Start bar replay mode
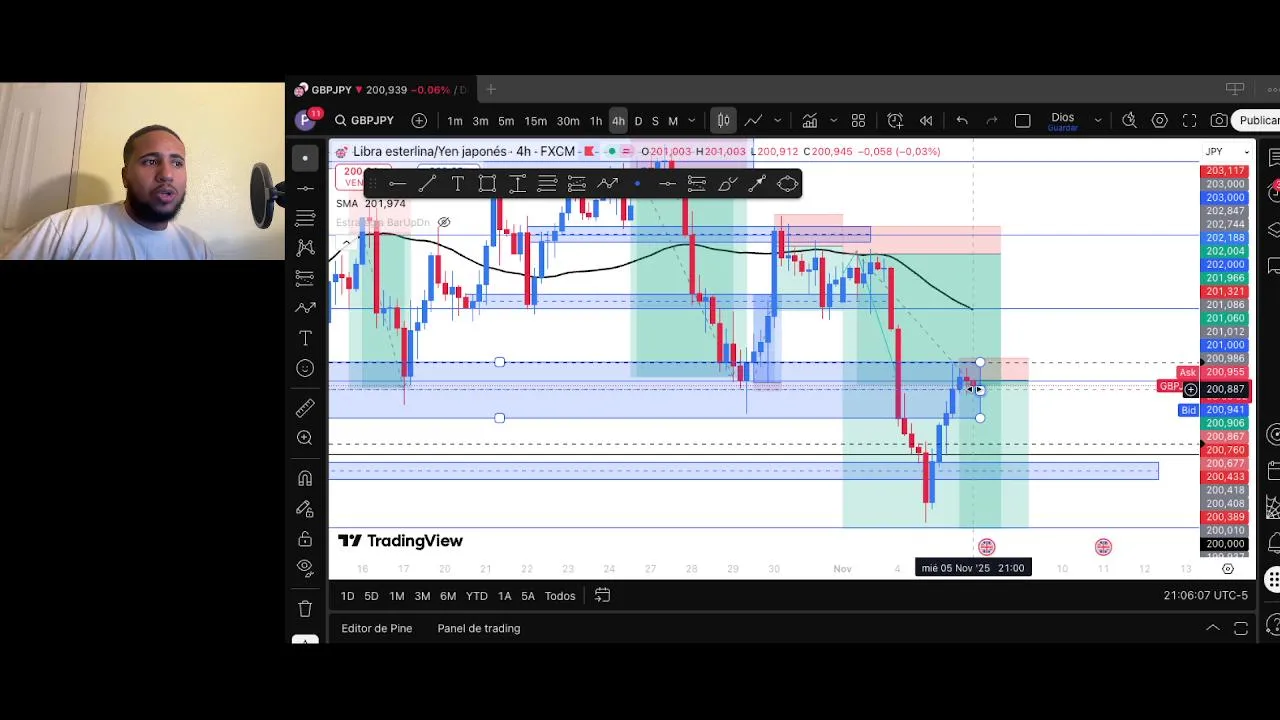The image size is (1280, 720). (x=926, y=121)
